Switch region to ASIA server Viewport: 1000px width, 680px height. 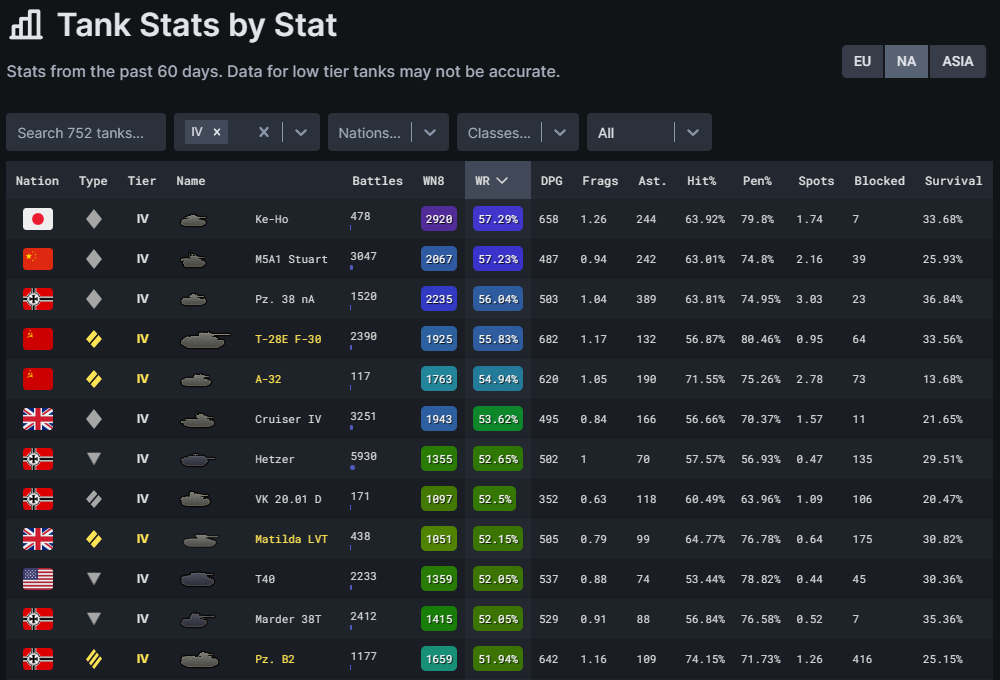957,61
